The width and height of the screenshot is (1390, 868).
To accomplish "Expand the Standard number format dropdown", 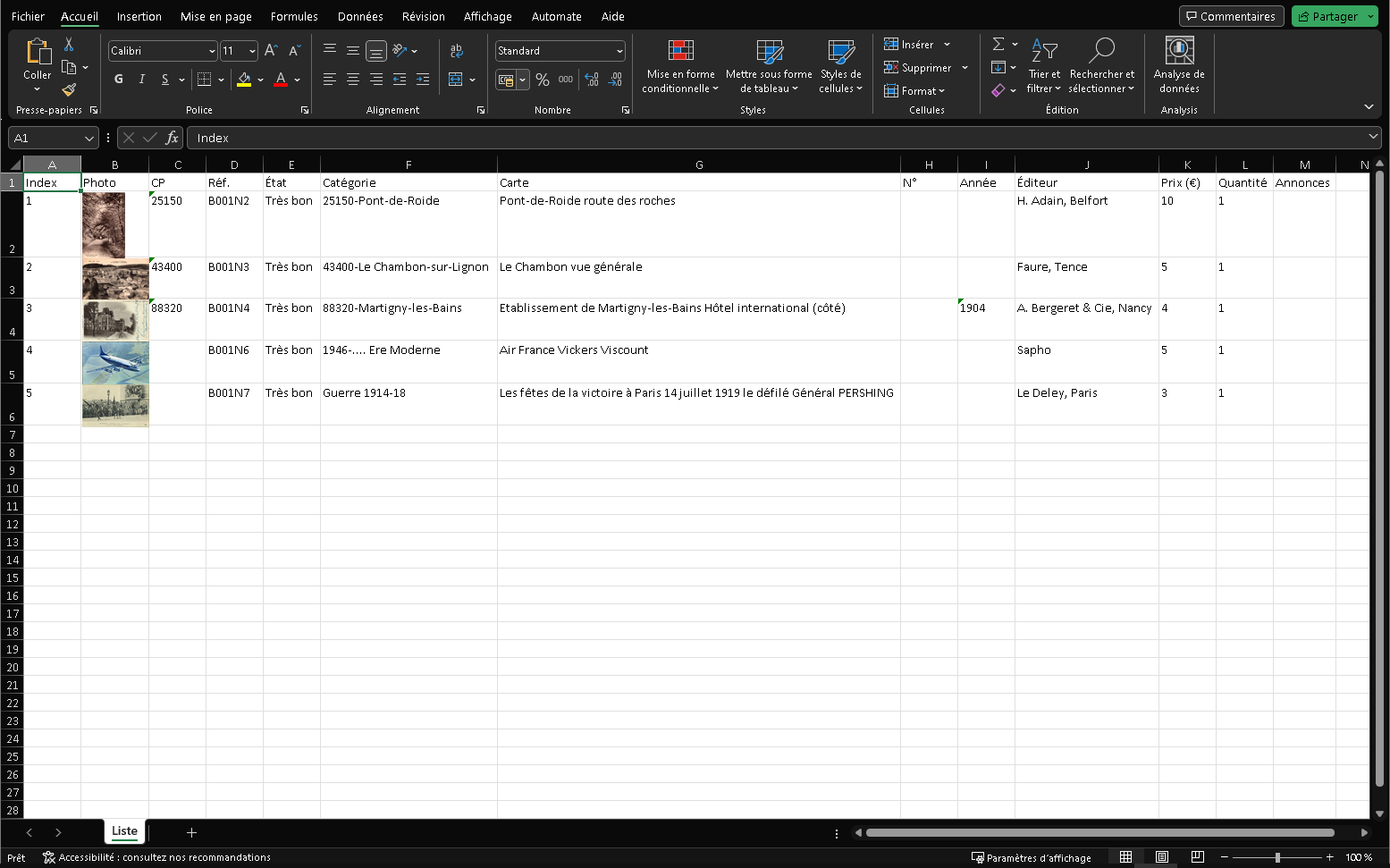I will [619, 51].
